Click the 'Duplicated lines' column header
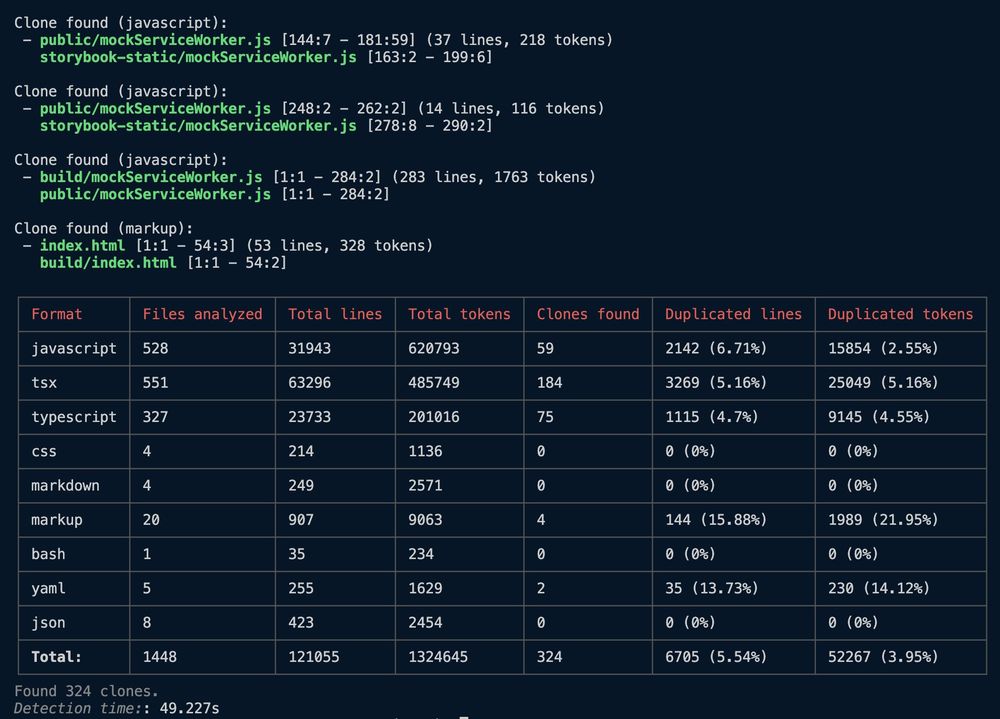 (733, 314)
